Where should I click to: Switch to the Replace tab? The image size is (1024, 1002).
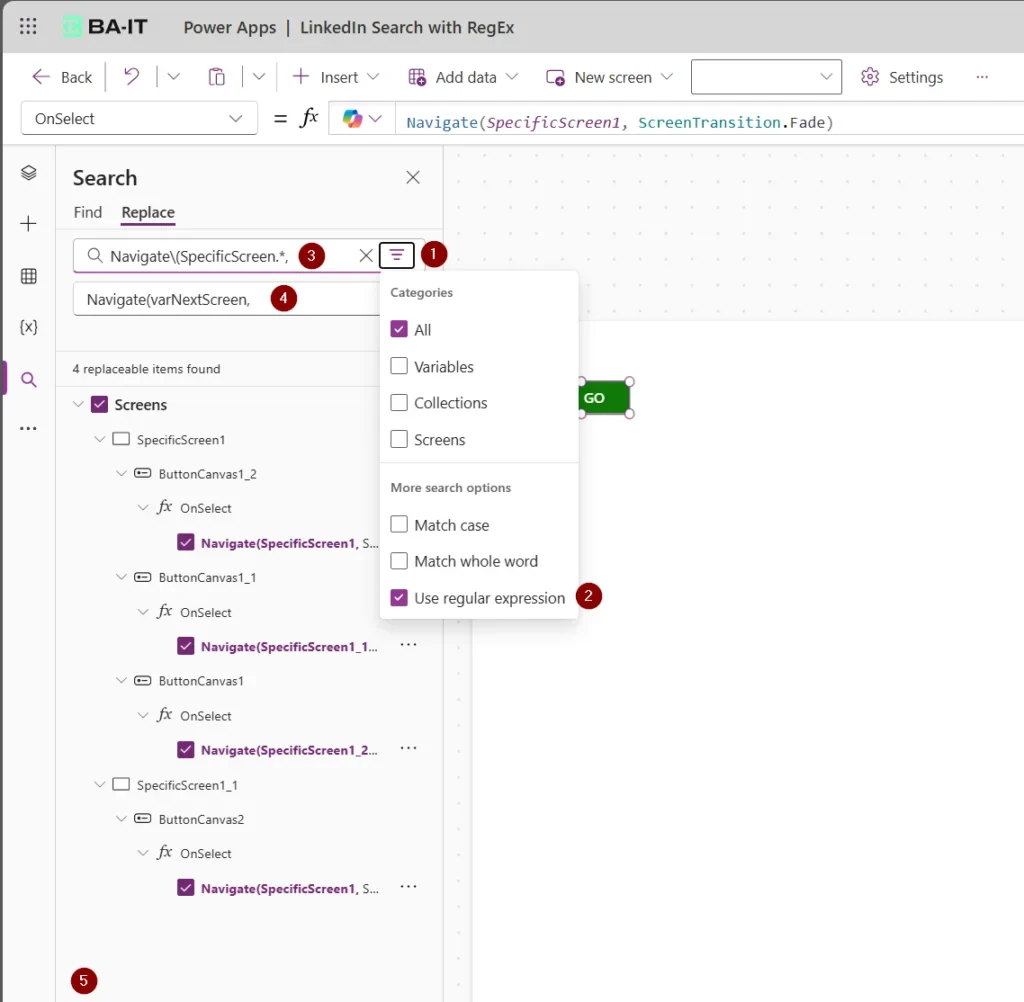pyautogui.click(x=148, y=212)
